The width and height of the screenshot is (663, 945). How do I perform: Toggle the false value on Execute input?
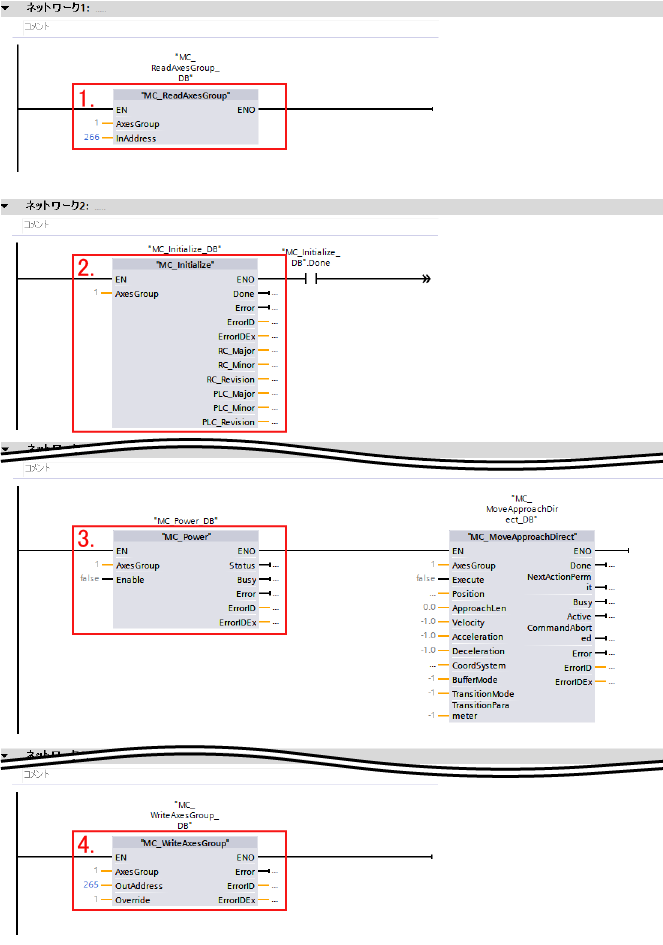click(425, 579)
